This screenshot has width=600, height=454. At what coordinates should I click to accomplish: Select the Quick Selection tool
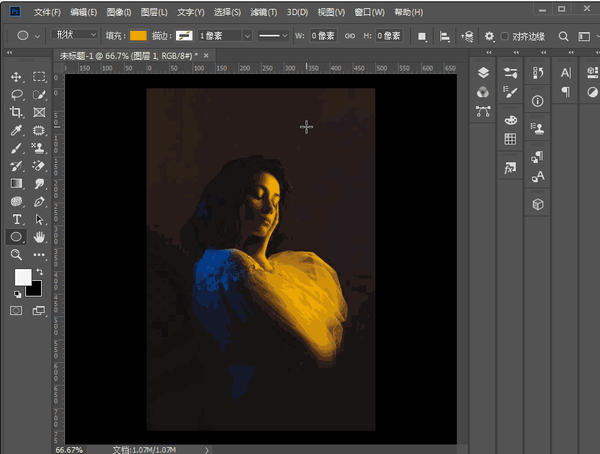pyautogui.click(x=39, y=95)
